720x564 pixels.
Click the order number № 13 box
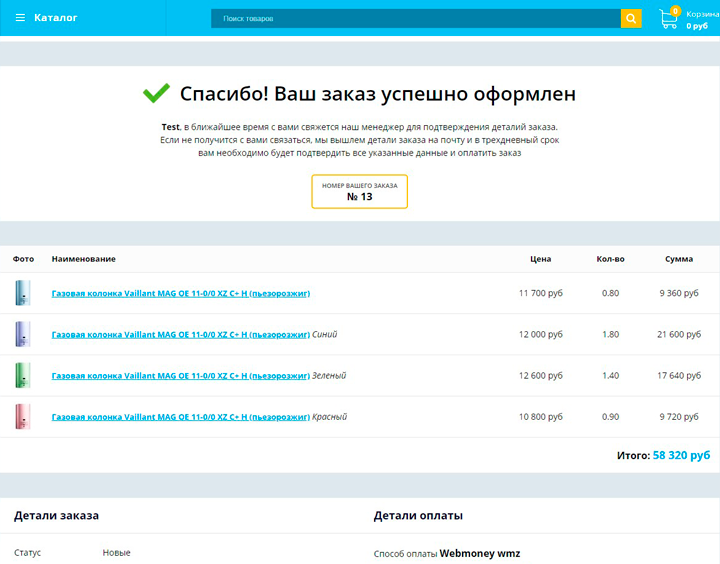tap(360, 191)
